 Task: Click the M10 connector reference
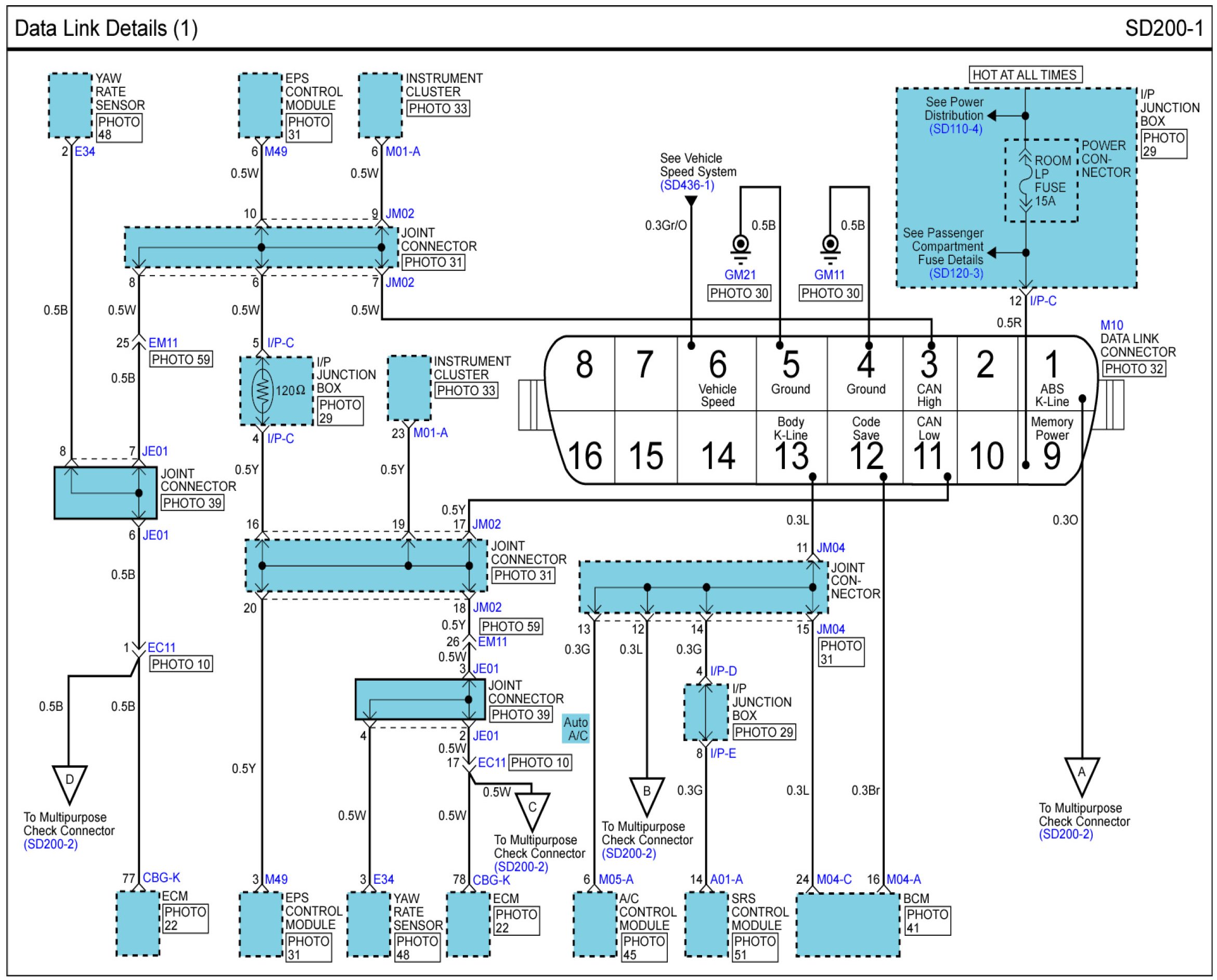[x=1111, y=325]
